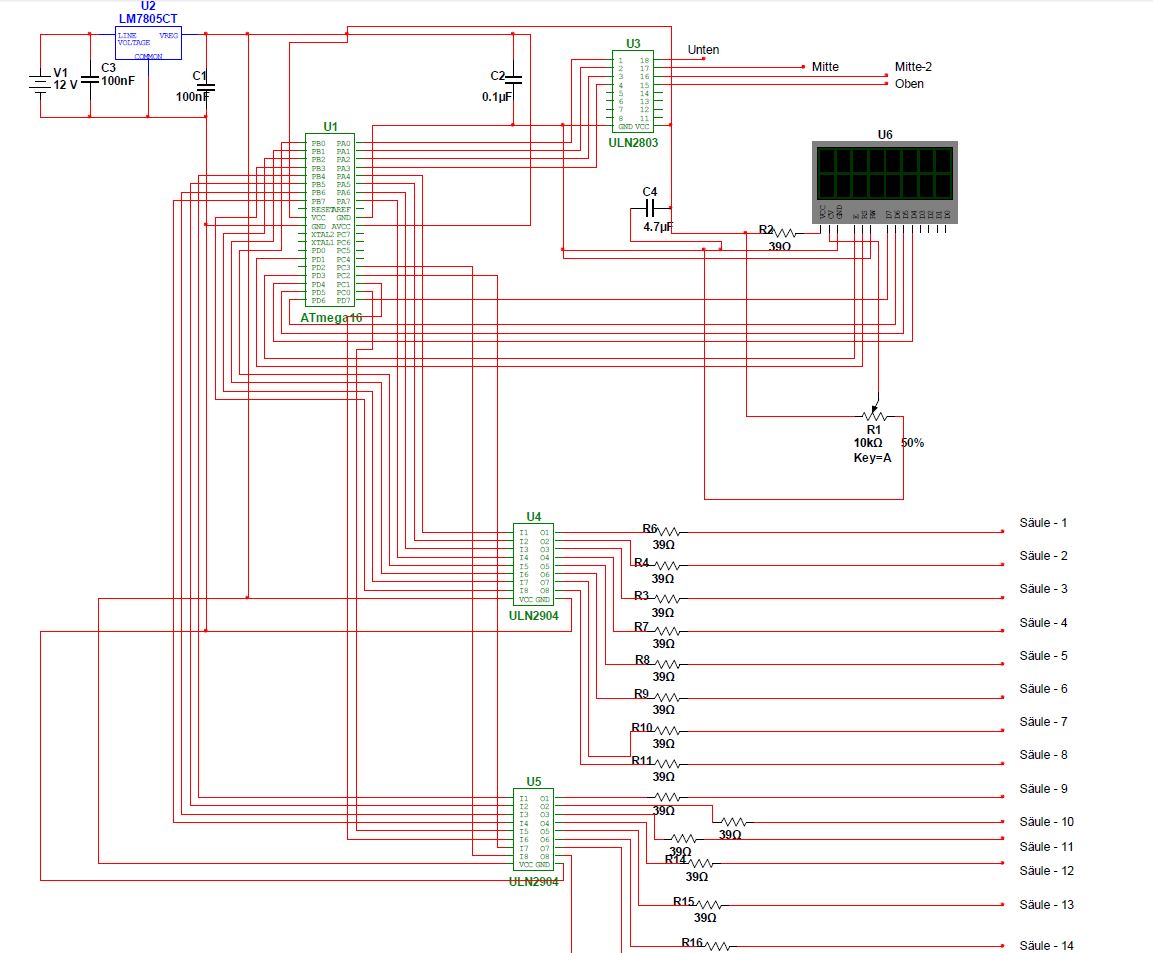Screen dimensions: 1153x953
Task: Select the R10 resistor symbol
Action: pos(668,731)
